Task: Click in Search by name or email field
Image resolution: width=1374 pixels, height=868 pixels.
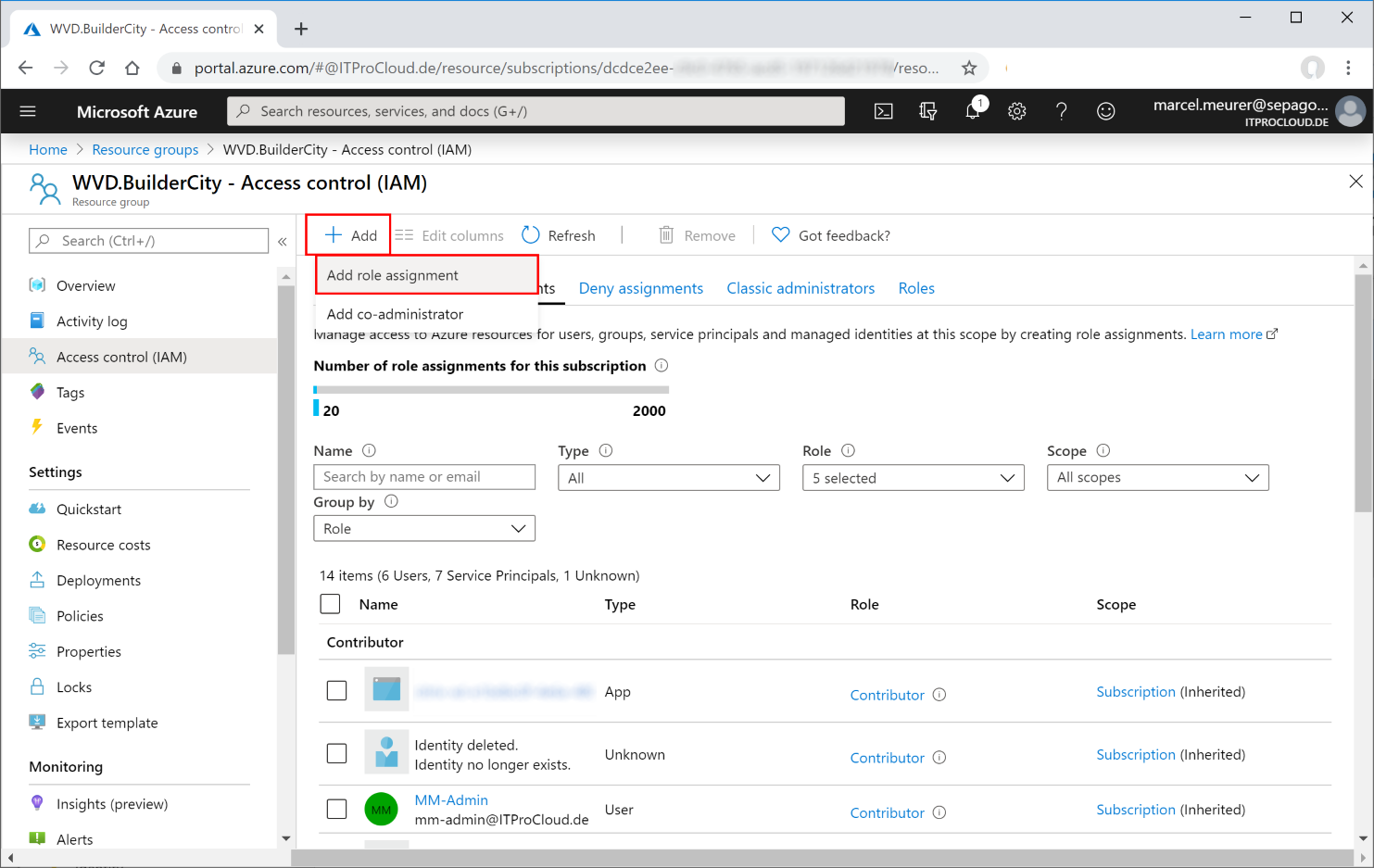Action: tap(424, 477)
